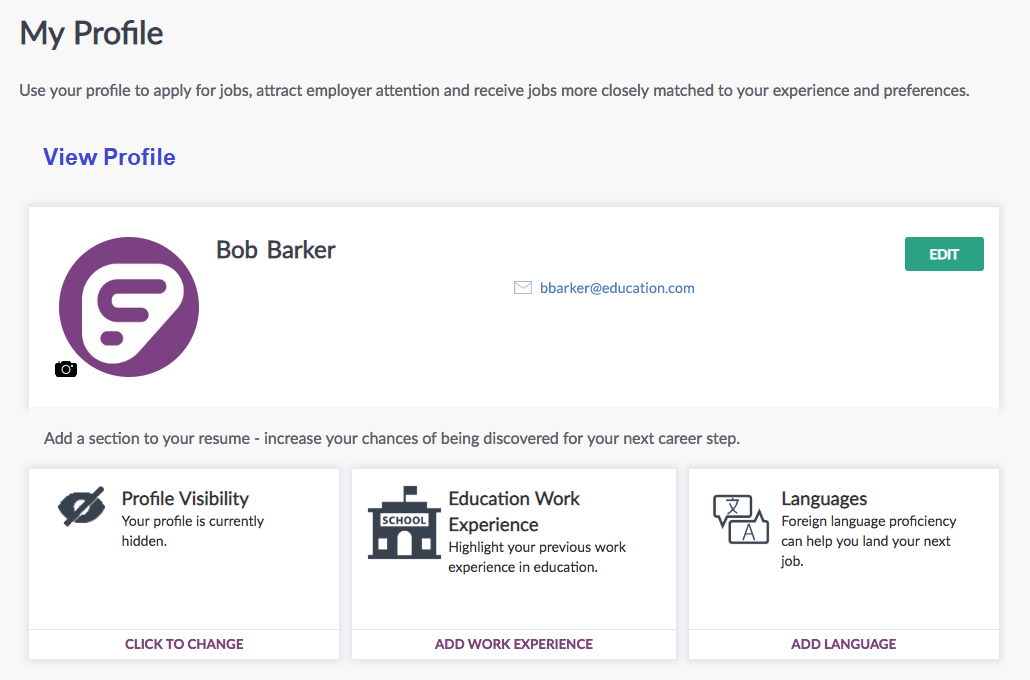Click the camera icon to change photo

pyautogui.click(x=66, y=369)
